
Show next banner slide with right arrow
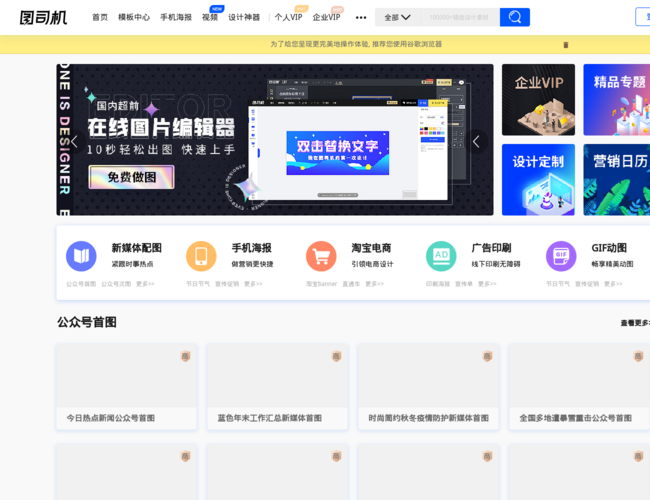point(476,141)
